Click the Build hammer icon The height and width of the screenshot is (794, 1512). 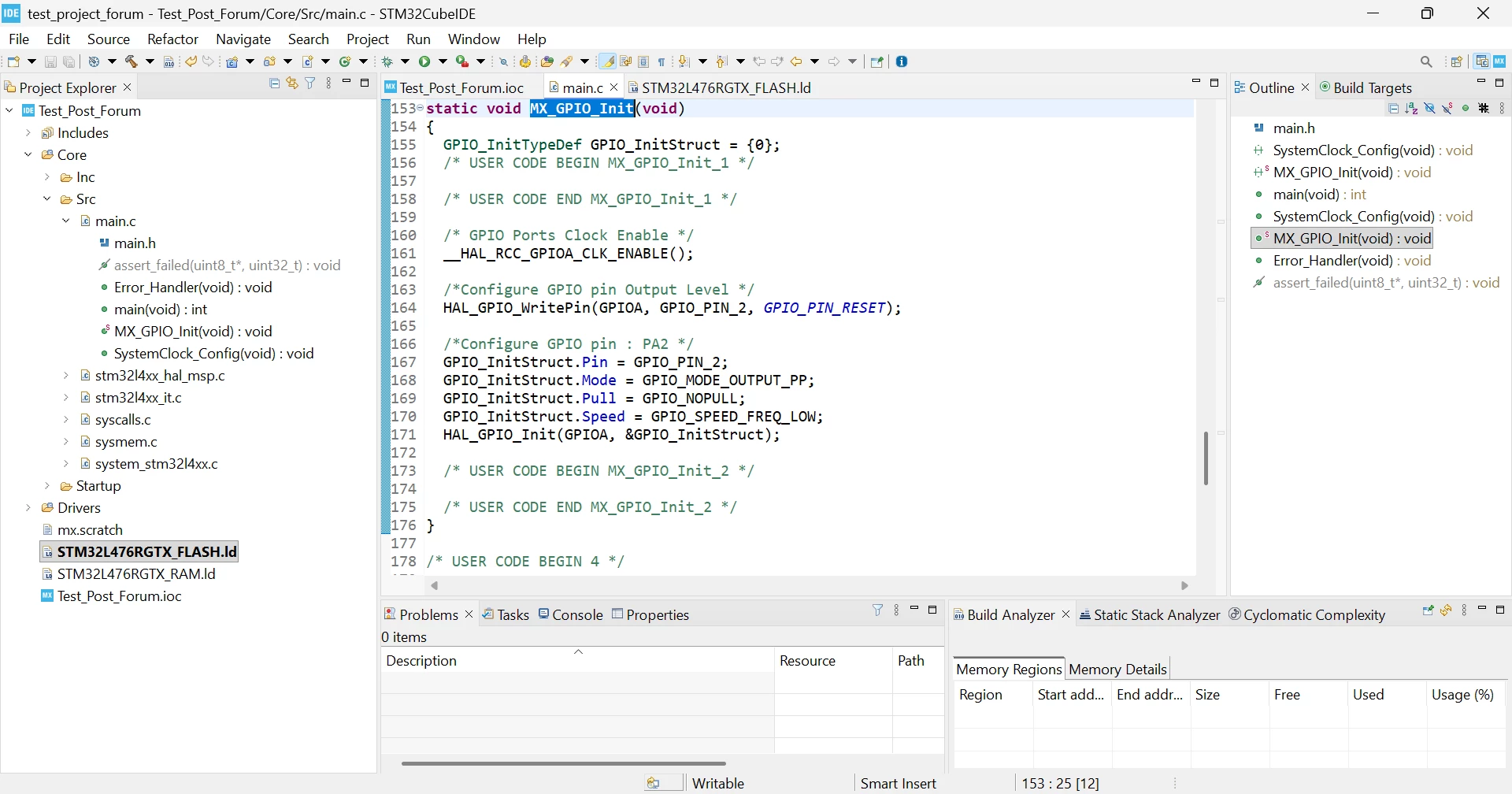(131, 61)
